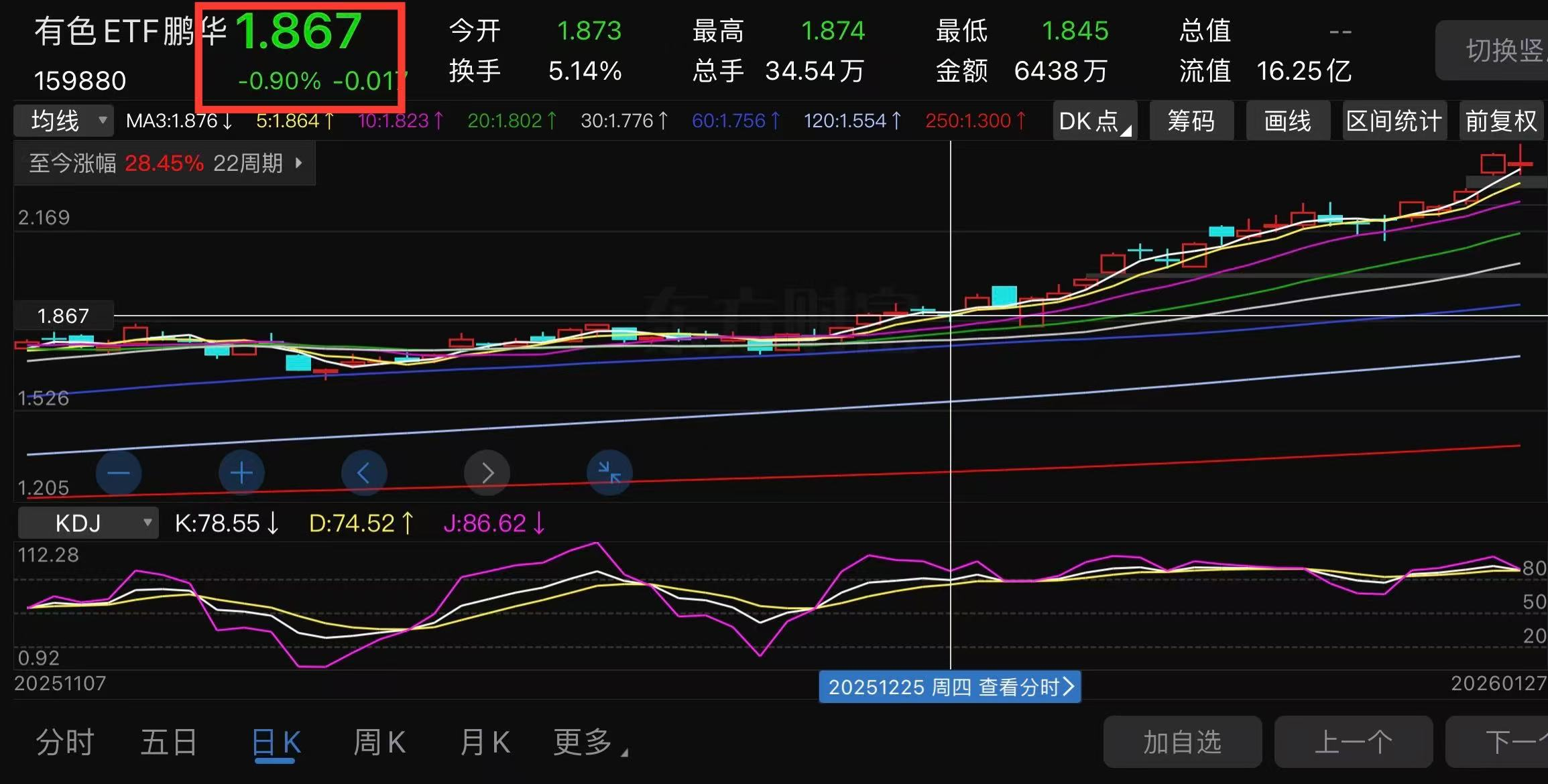The image size is (1548, 784).
Task: Switch to the 分时 tab
Action: click(x=65, y=742)
